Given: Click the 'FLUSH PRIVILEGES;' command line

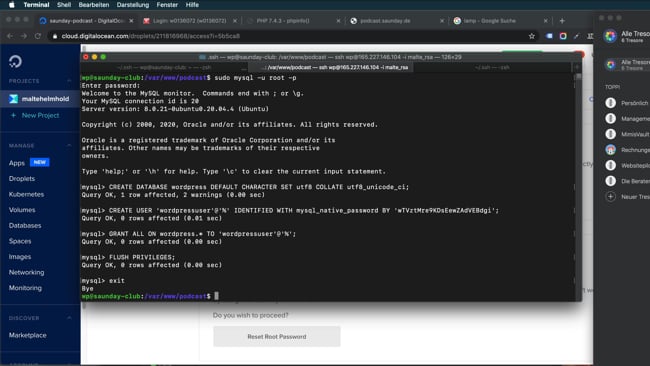Looking at the screenshot, I should 128,257.
